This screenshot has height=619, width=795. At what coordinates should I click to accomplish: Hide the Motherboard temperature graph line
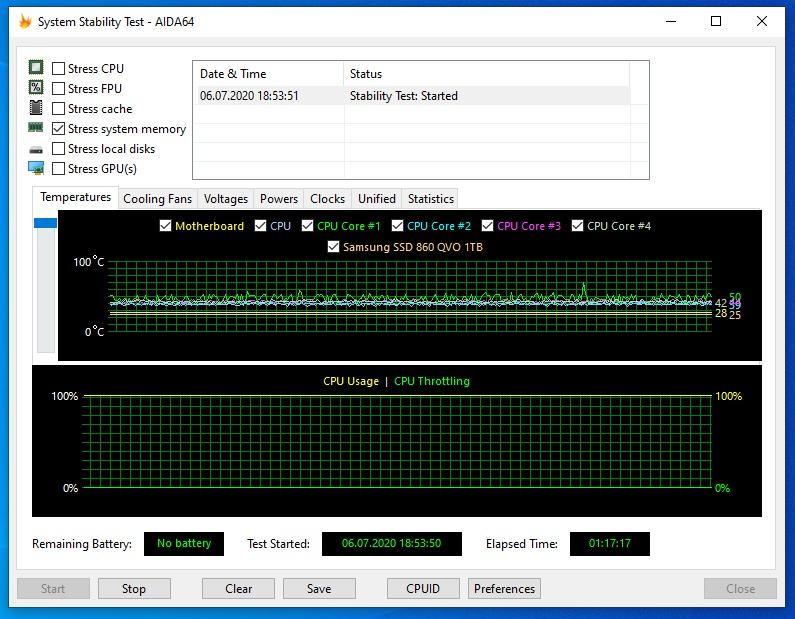(x=165, y=226)
